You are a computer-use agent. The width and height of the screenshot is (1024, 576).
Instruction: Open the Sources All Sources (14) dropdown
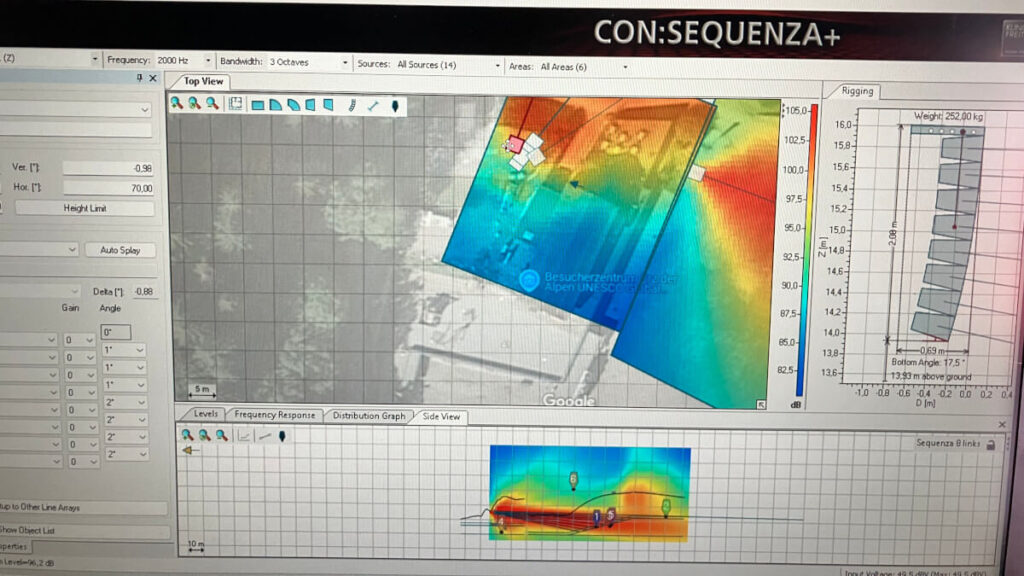click(x=498, y=66)
